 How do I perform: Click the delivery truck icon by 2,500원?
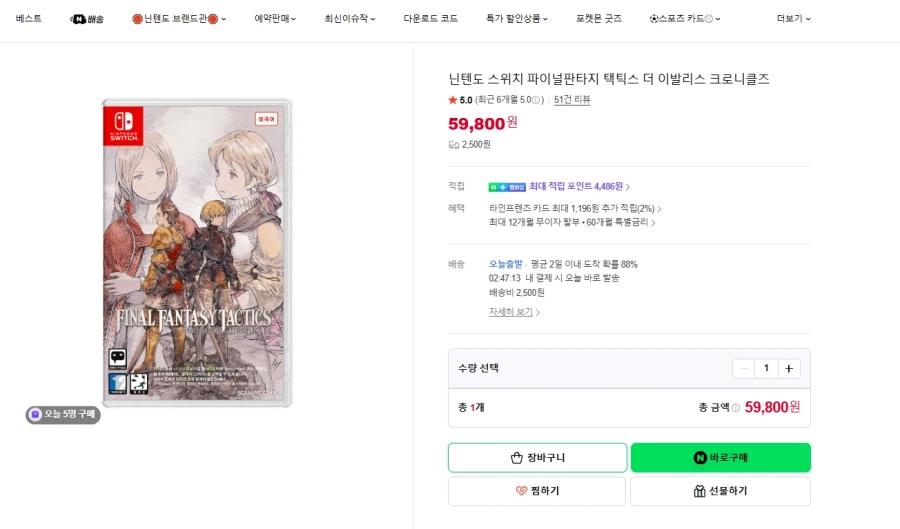coord(453,145)
